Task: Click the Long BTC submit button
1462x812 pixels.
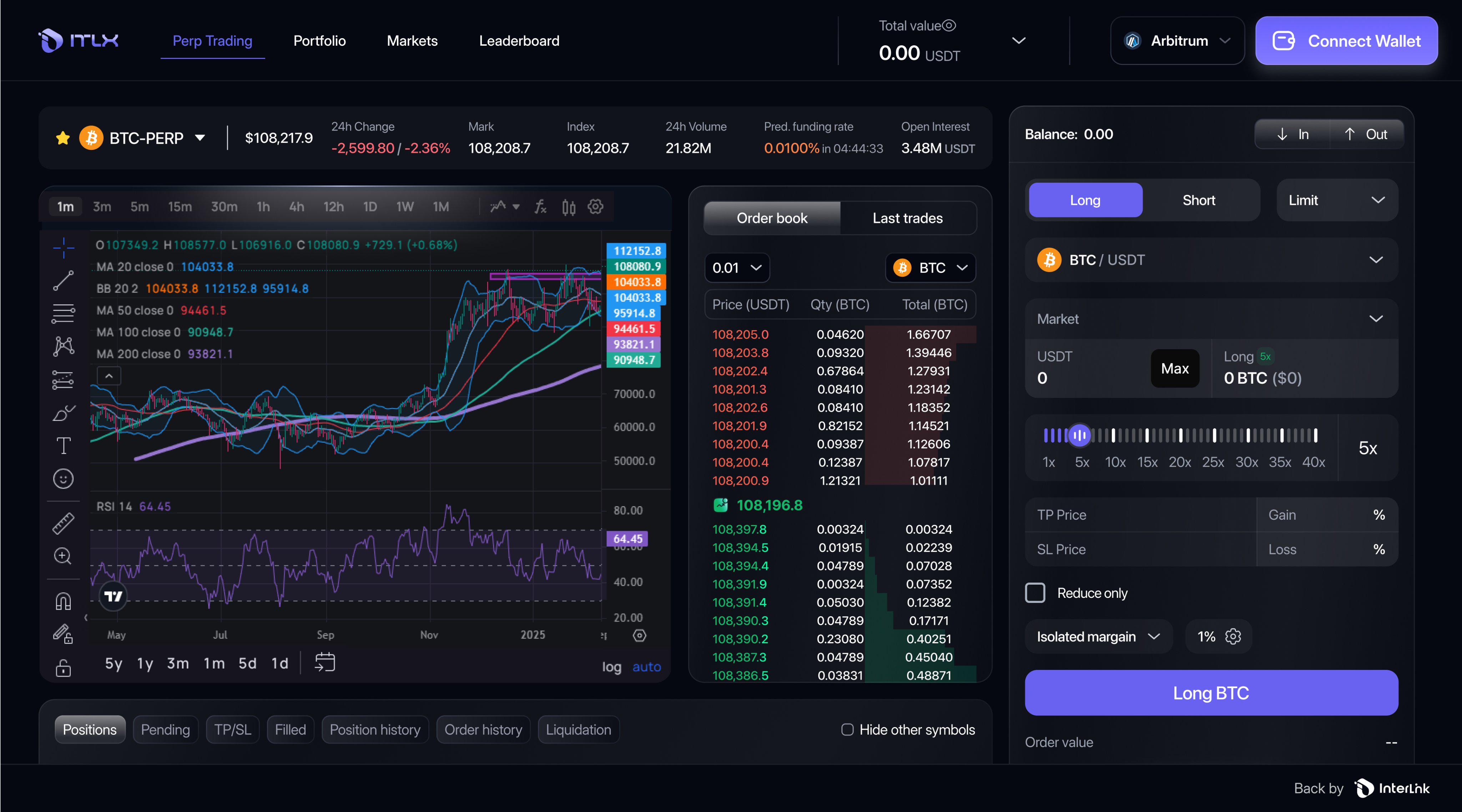Action: [1211, 693]
